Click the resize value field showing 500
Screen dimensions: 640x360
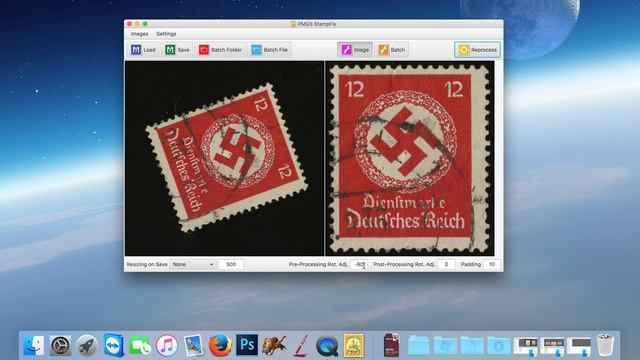coord(231,264)
